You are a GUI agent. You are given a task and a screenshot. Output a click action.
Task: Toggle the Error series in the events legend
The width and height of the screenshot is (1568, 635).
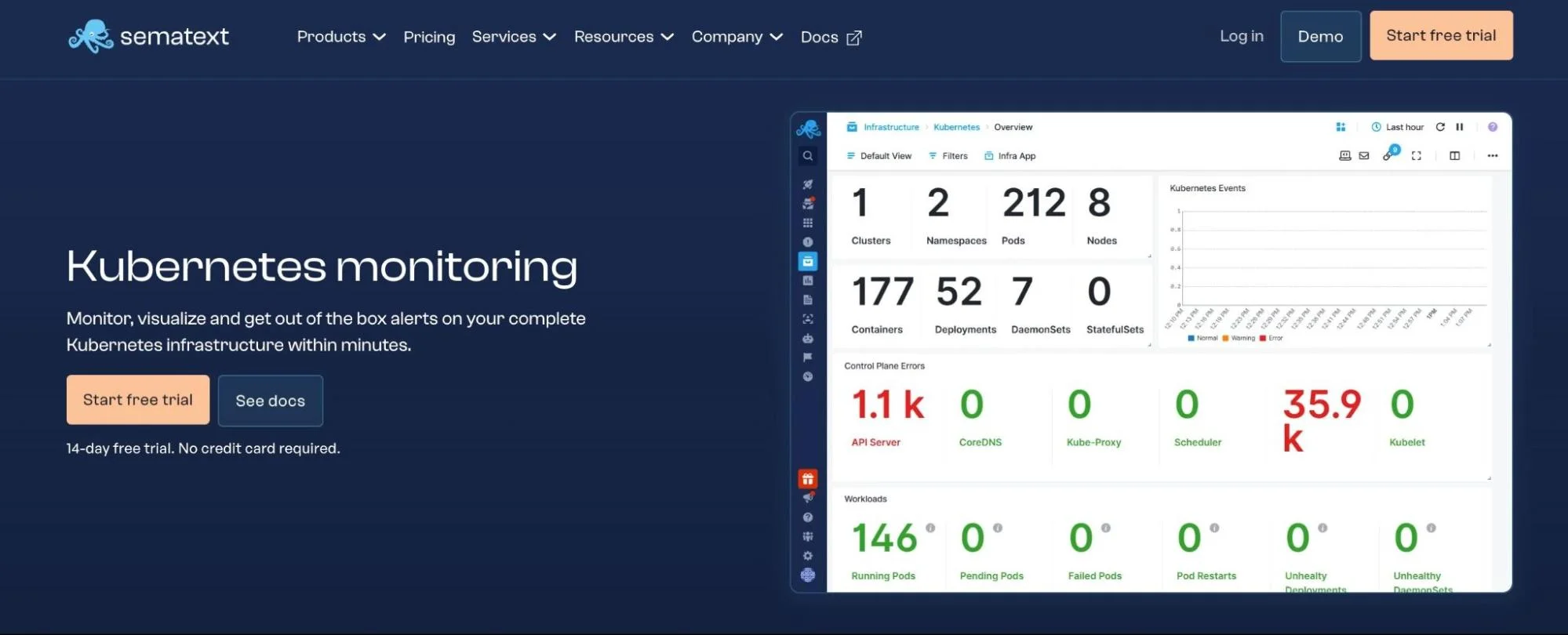tap(1271, 339)
